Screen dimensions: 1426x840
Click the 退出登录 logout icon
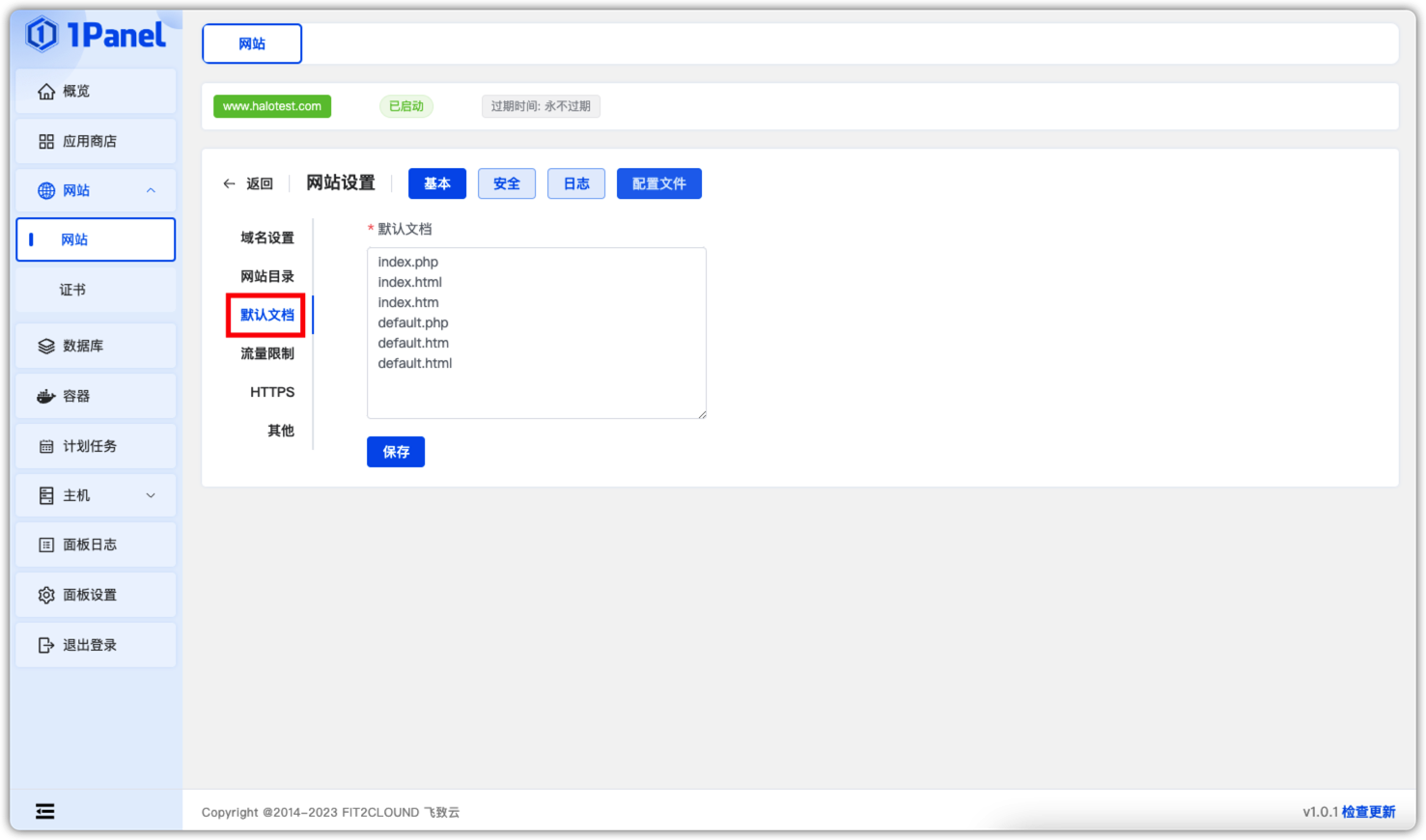[x=46, y=646]
